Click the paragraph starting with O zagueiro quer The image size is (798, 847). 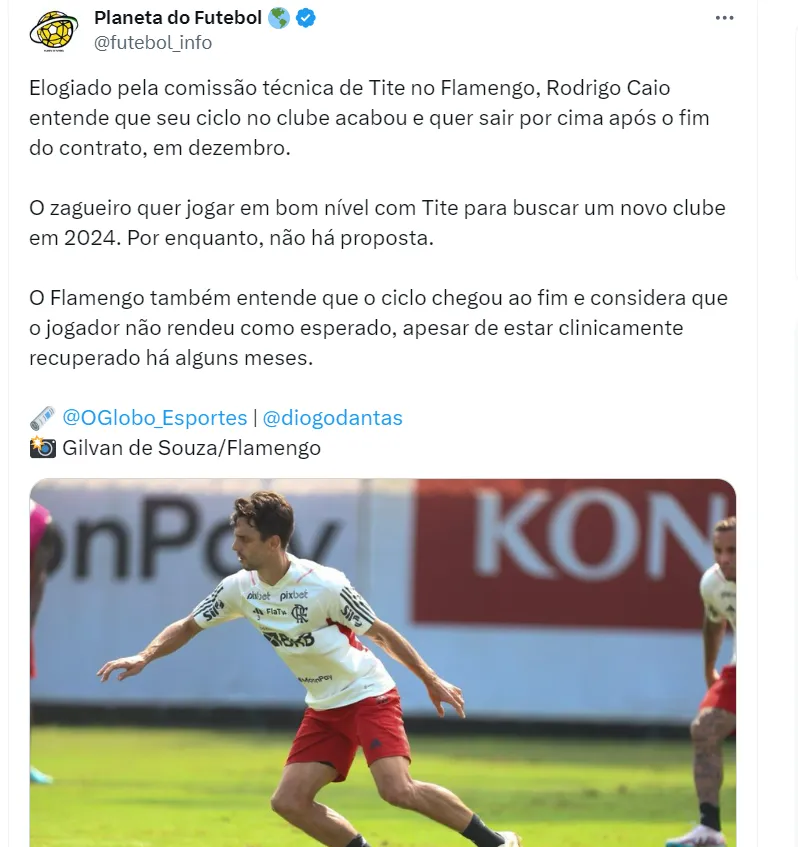[x=377, y=223]
